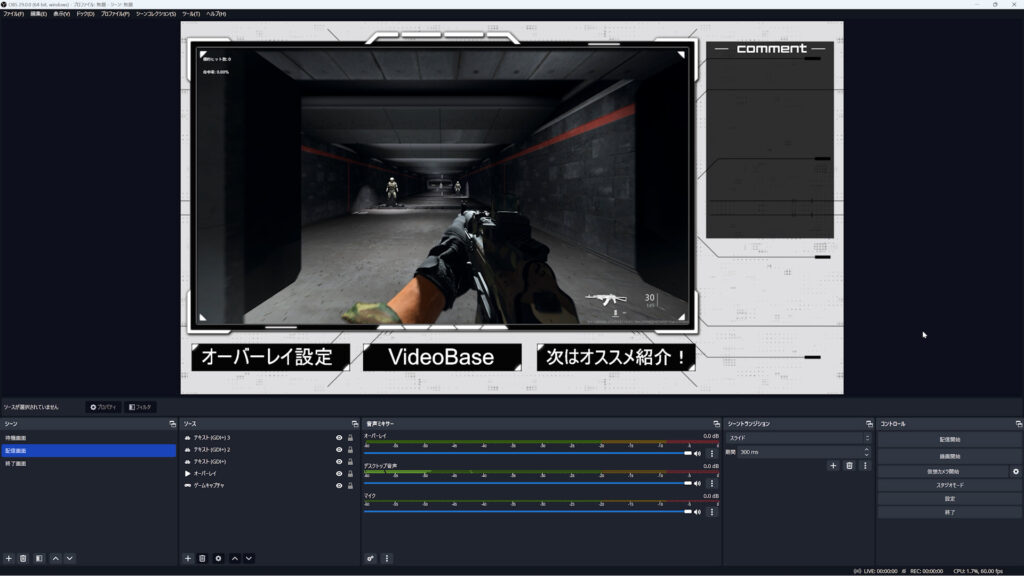Mute the デスクトップ音声 audio channel
The height and width of the screenshot is (576, 1024).
[x=697, y=483]
